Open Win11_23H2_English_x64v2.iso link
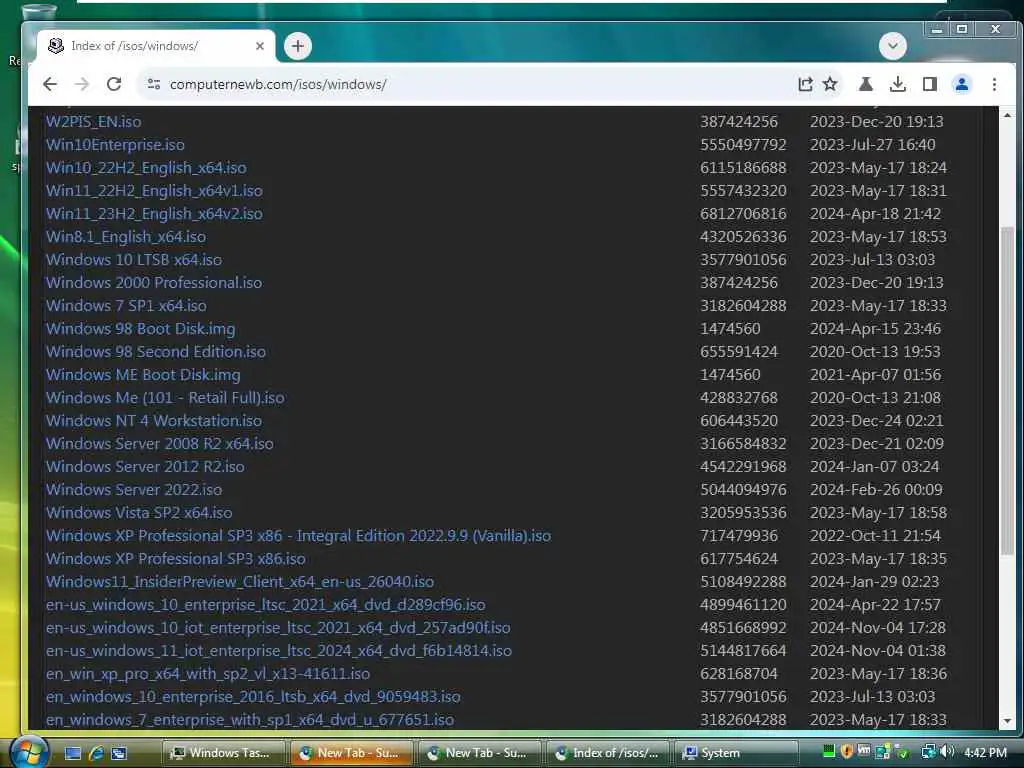1024x768 pixels. 154,214
